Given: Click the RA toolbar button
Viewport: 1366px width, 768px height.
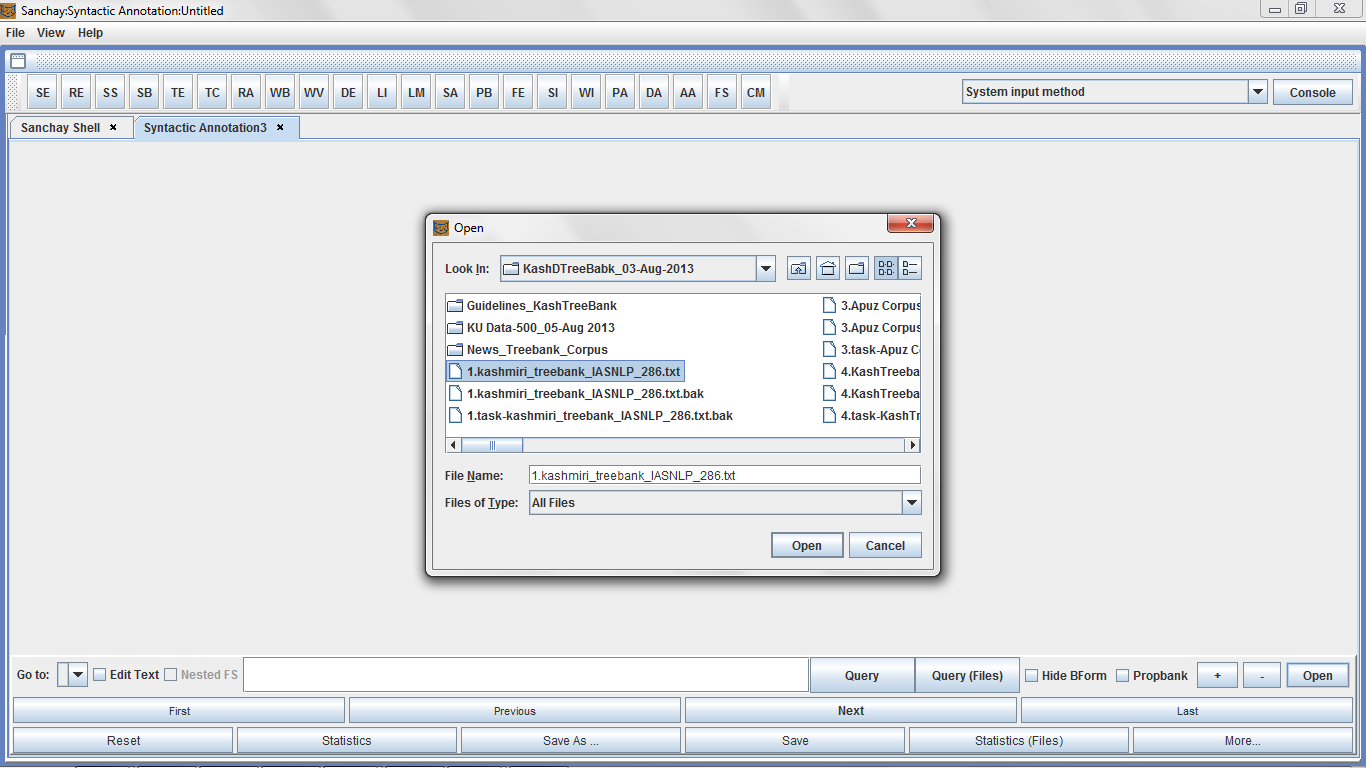Looking at the screenshot, I should pos(246,93).
